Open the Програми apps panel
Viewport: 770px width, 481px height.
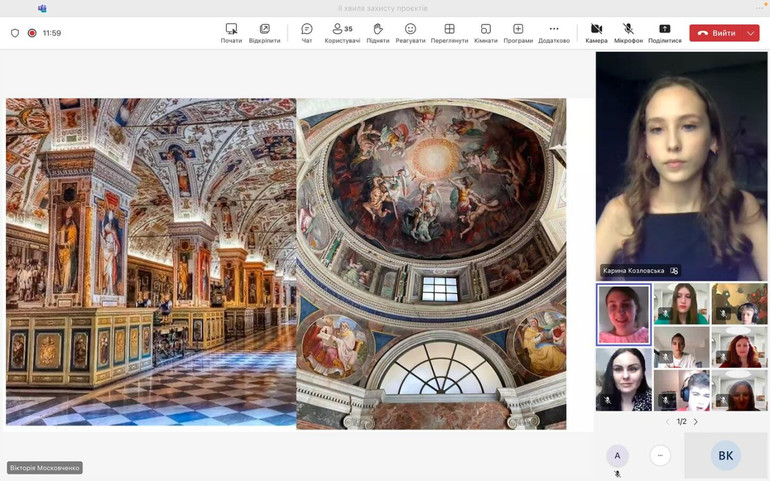pos(518,33)
